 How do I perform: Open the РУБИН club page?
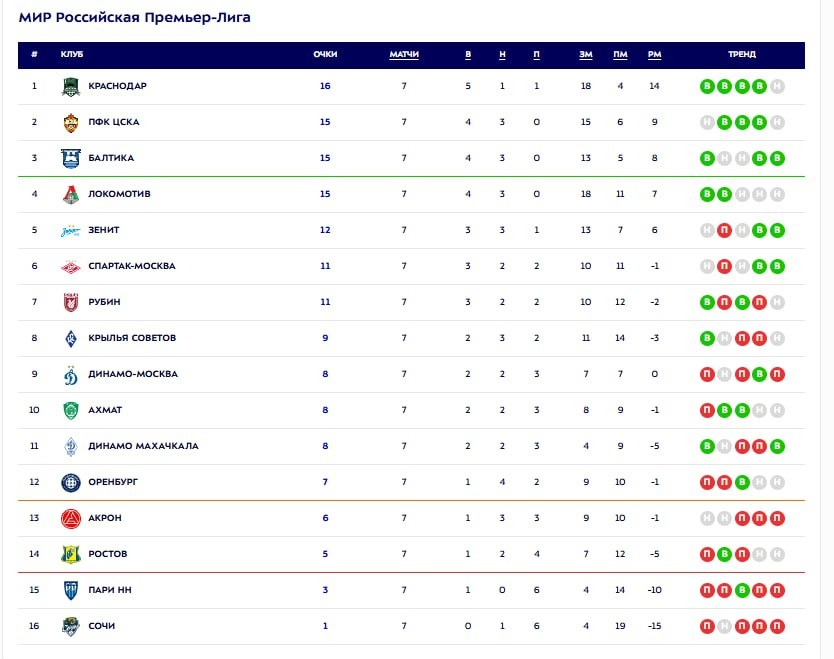[x=104, y=302]
